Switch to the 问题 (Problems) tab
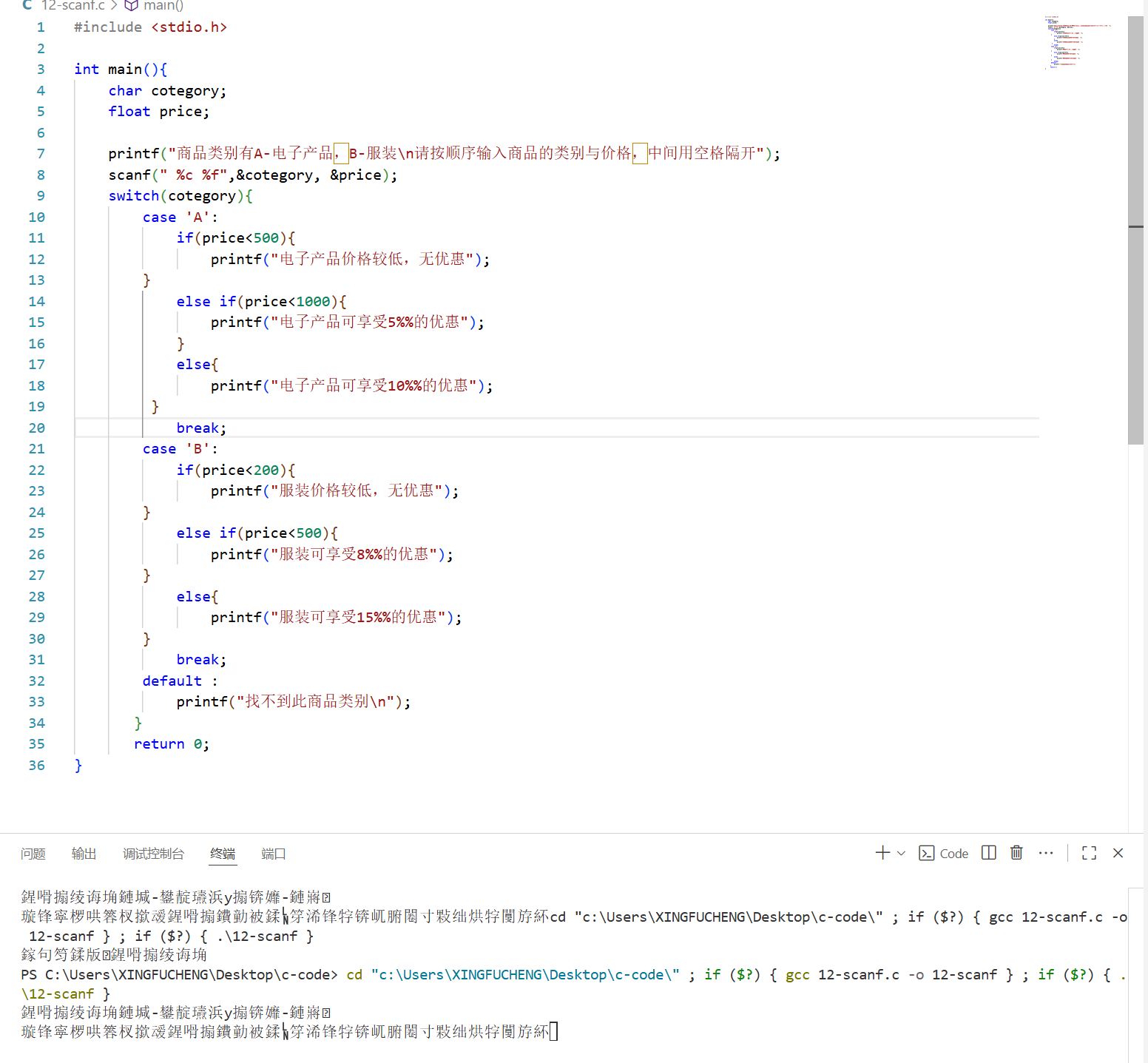Screen dimensions: 1148x1063 (x=33, y=854)
